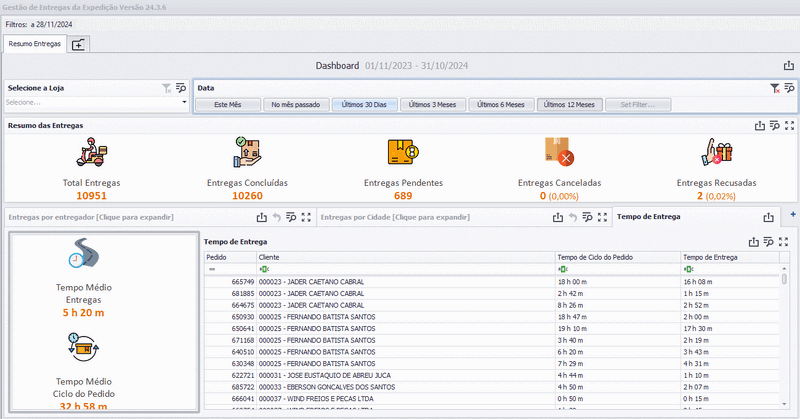Inspect data in Entregas por entregador panel

point(291,217)
